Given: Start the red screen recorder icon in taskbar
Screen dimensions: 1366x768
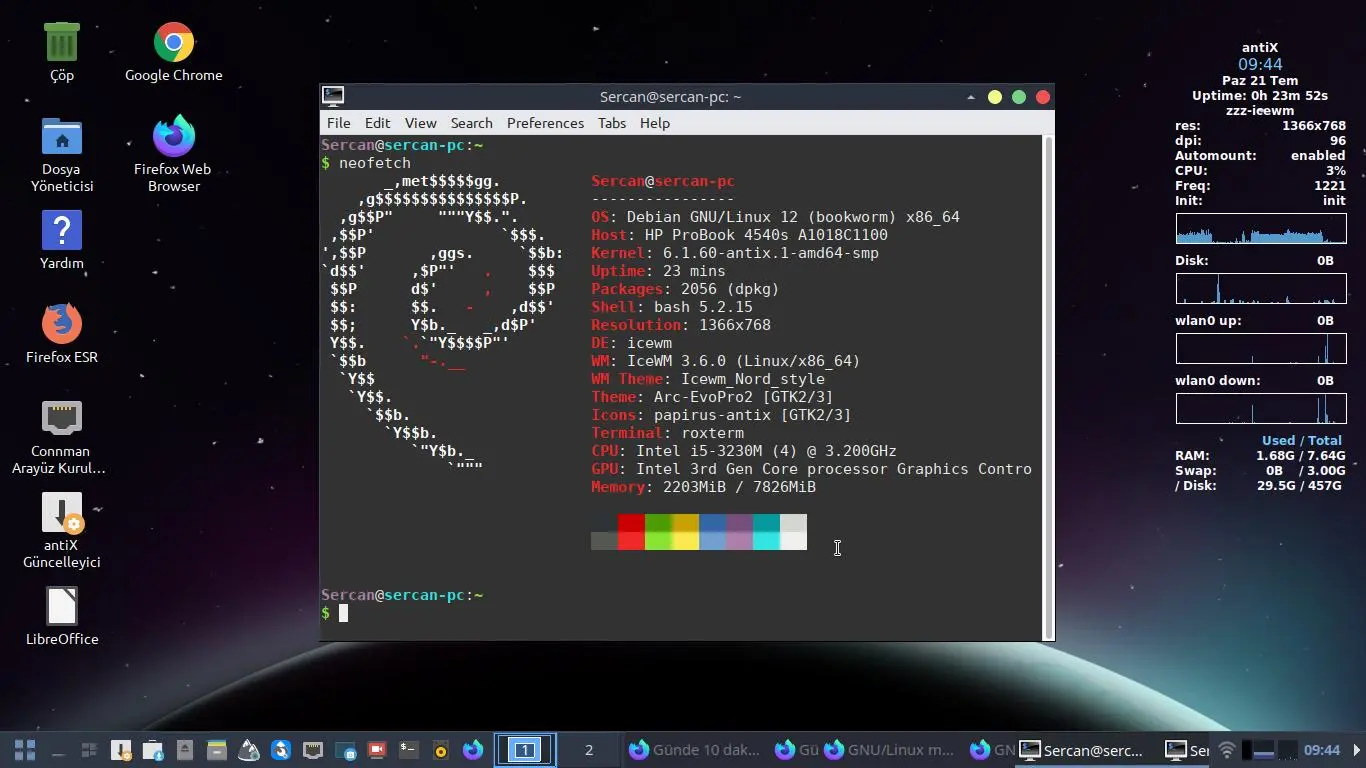Looking at the screenshot, I should pyautogui.click(x=377, y=750).
